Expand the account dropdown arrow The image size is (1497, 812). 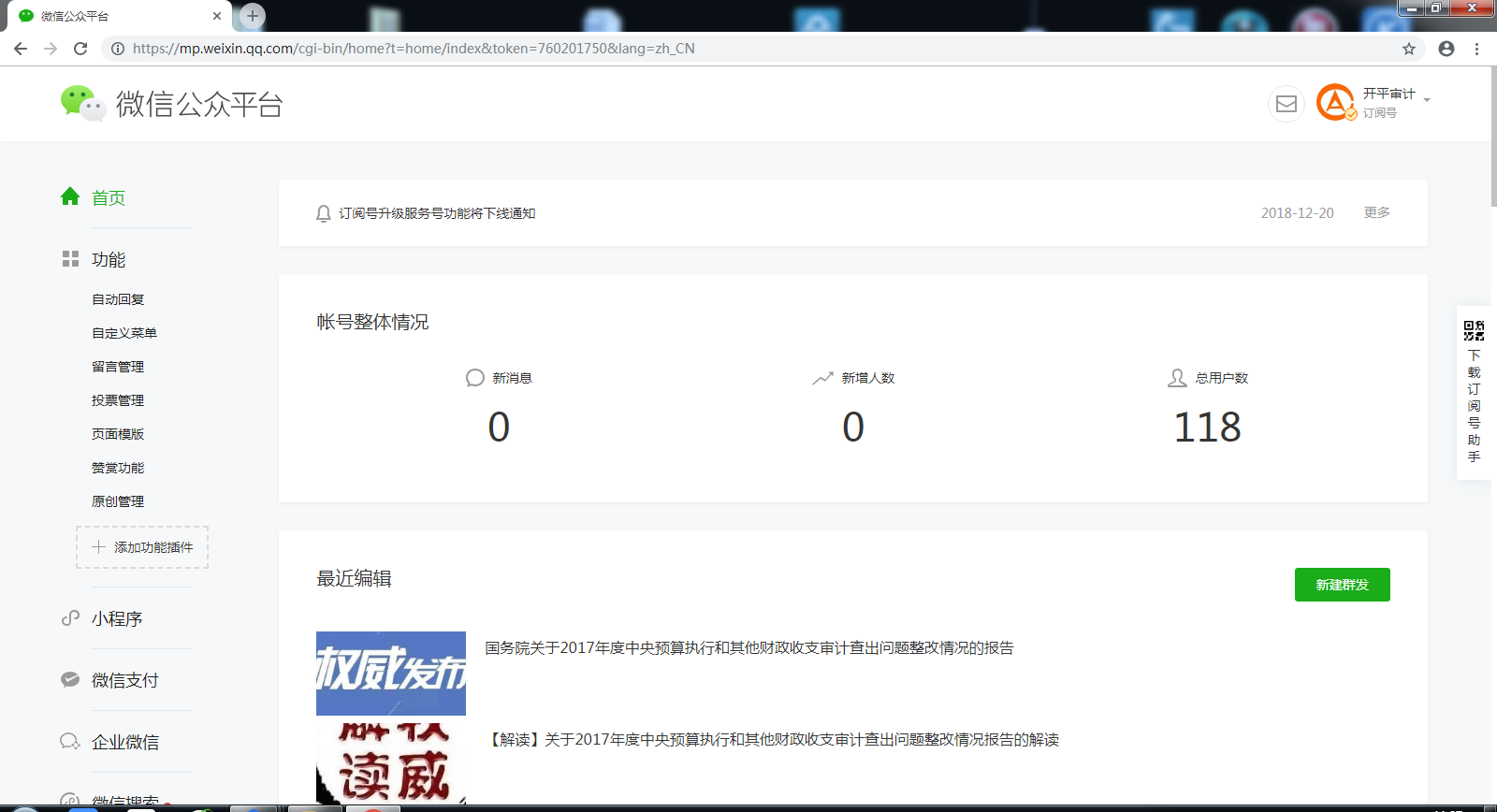[1427, 99]
